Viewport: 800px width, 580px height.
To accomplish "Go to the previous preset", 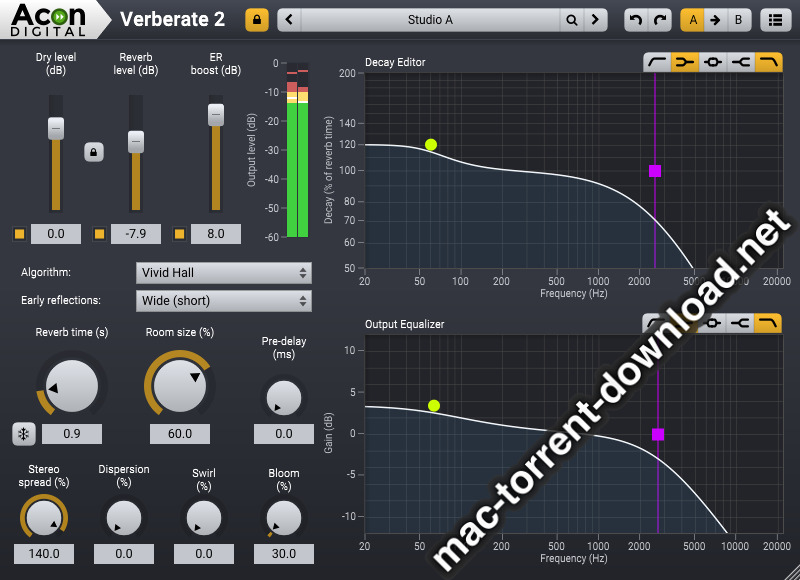I will tap(289, 20).
